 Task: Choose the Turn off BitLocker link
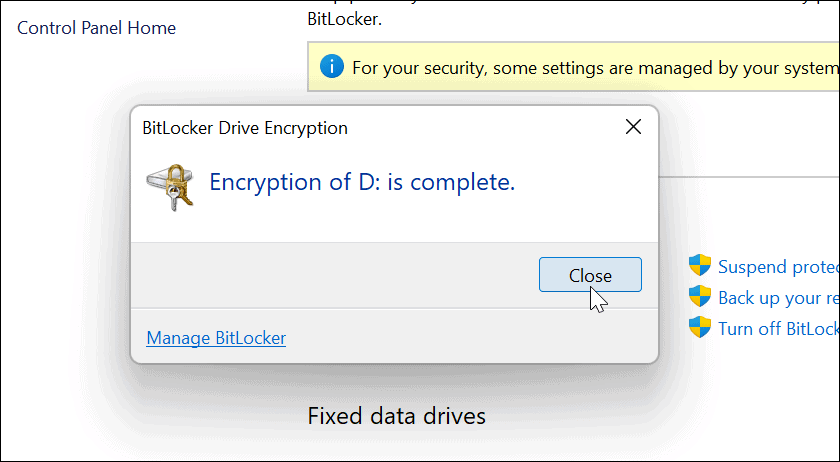tap(778, 328)
